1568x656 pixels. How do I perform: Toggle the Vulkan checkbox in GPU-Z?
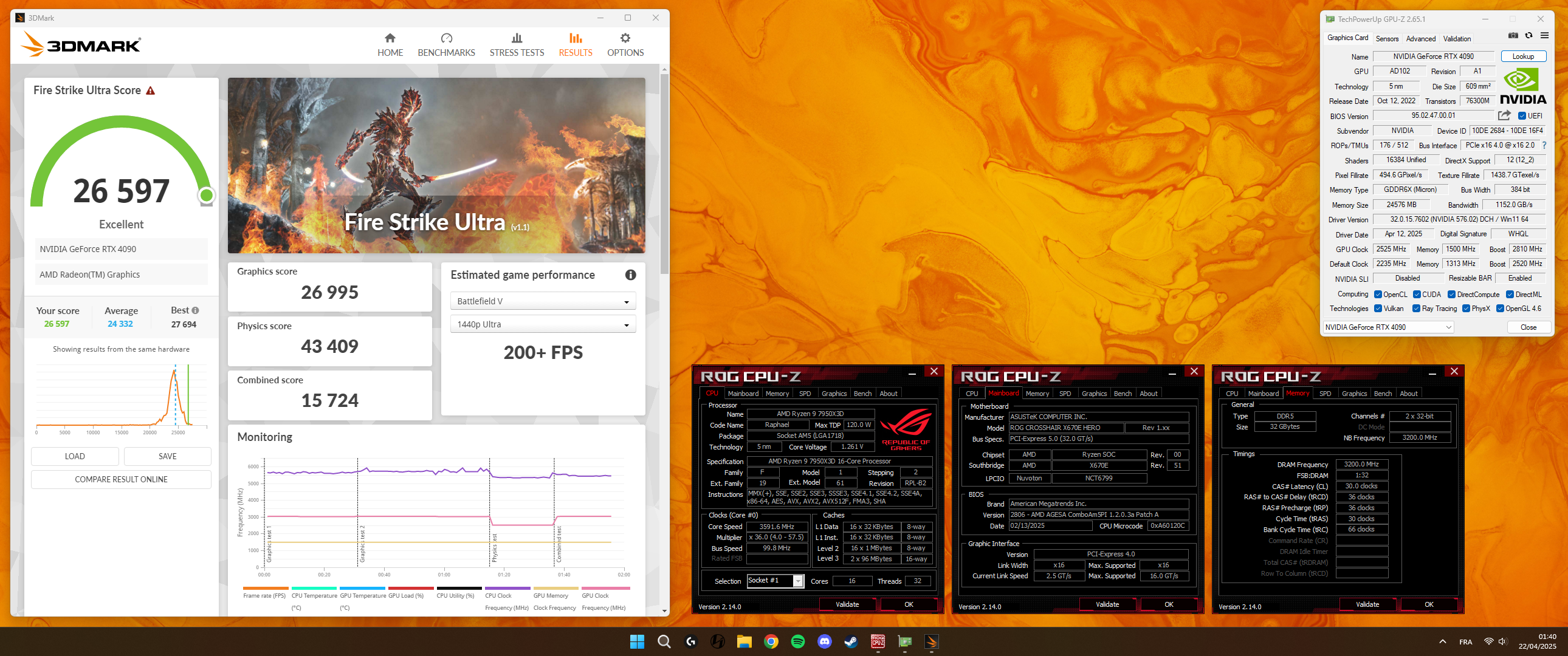pyautogui.click(x=1378, y=309)
